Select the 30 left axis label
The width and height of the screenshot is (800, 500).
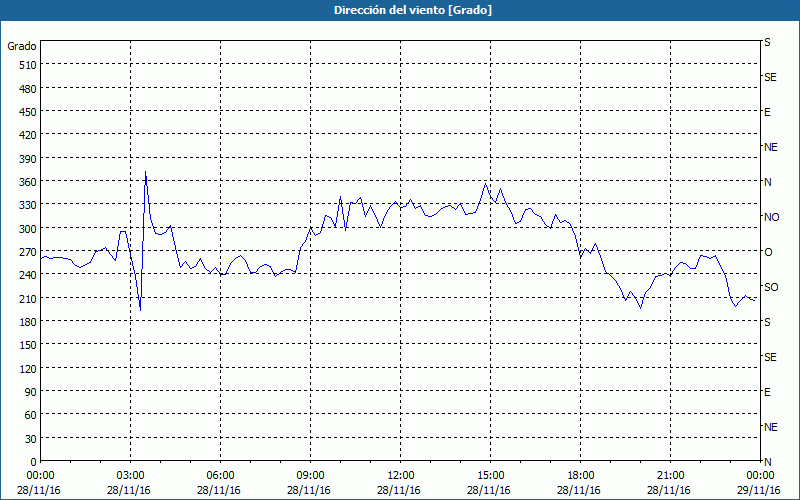pyautogui.click(x=31, y=439)
